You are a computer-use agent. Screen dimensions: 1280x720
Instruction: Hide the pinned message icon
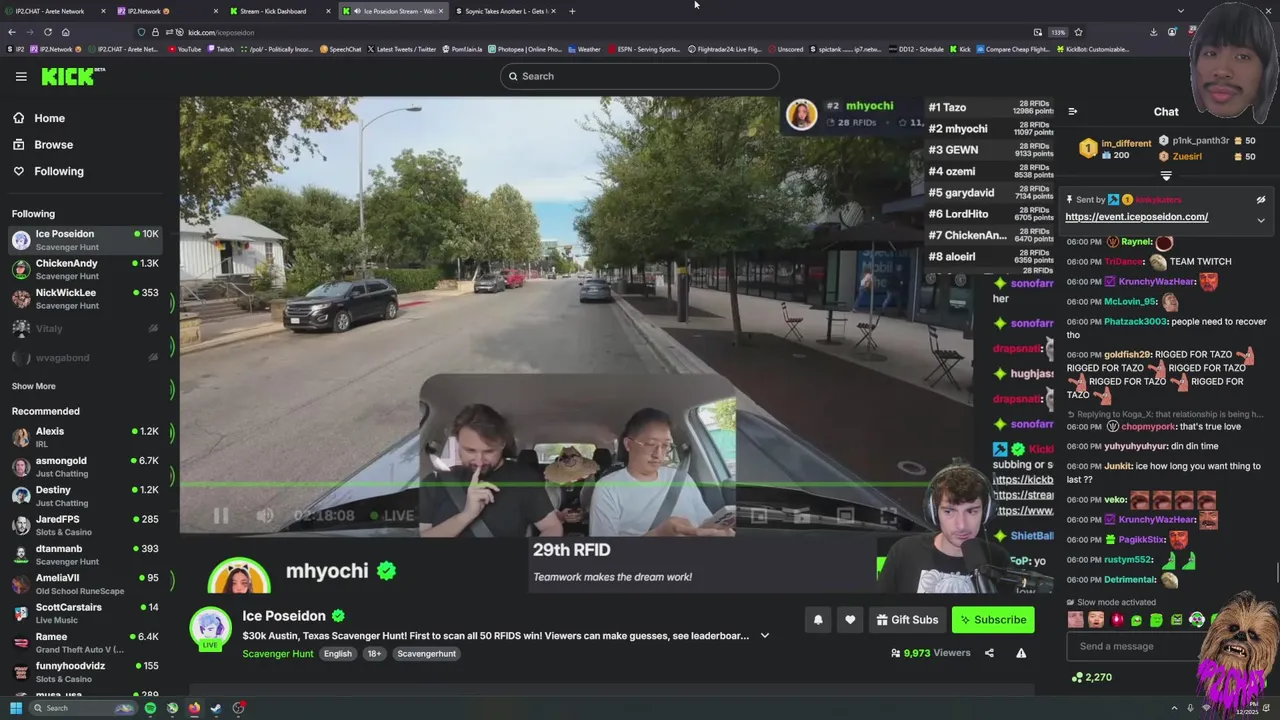pyautogui.click(x=1261, y=200)
